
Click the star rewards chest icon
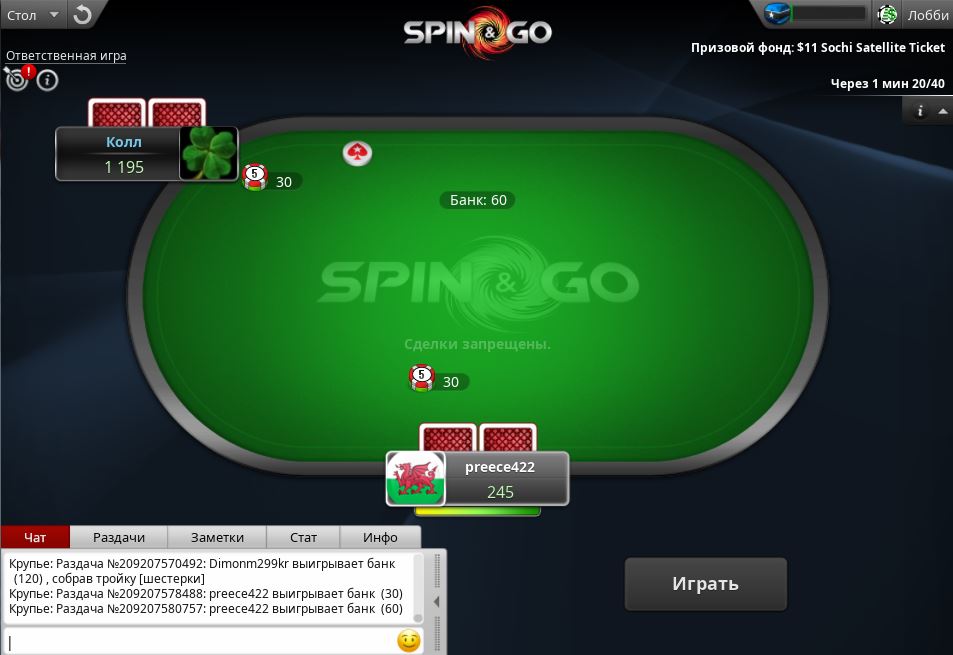point(777,13)
